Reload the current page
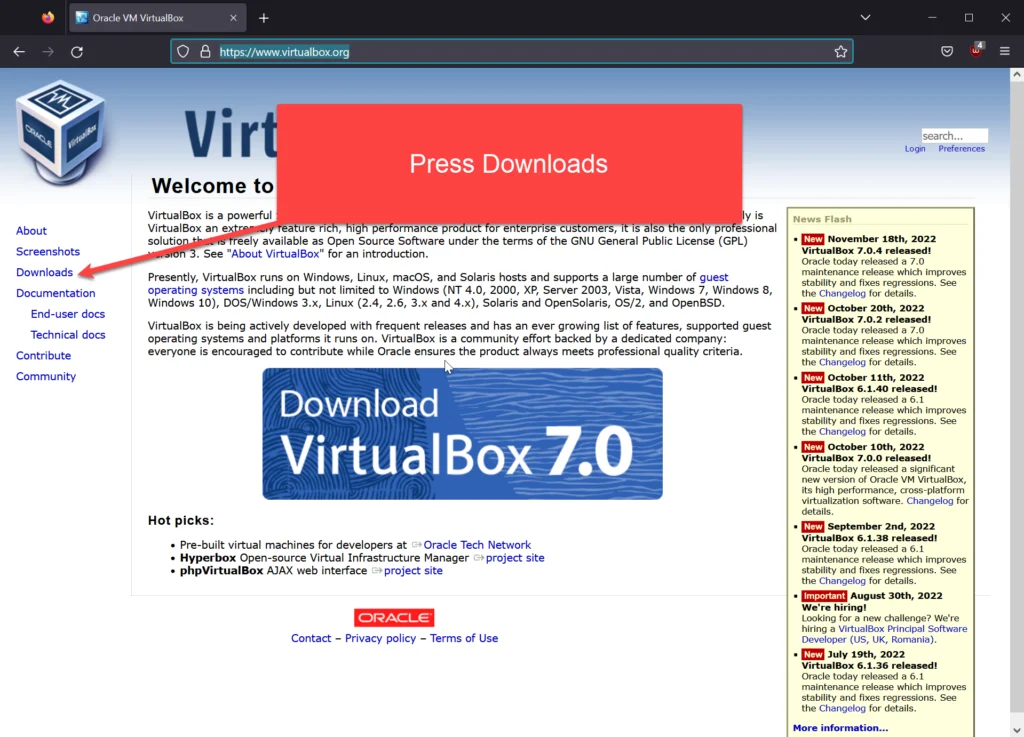The image size is (1024, 737). (x=78, y=51)
